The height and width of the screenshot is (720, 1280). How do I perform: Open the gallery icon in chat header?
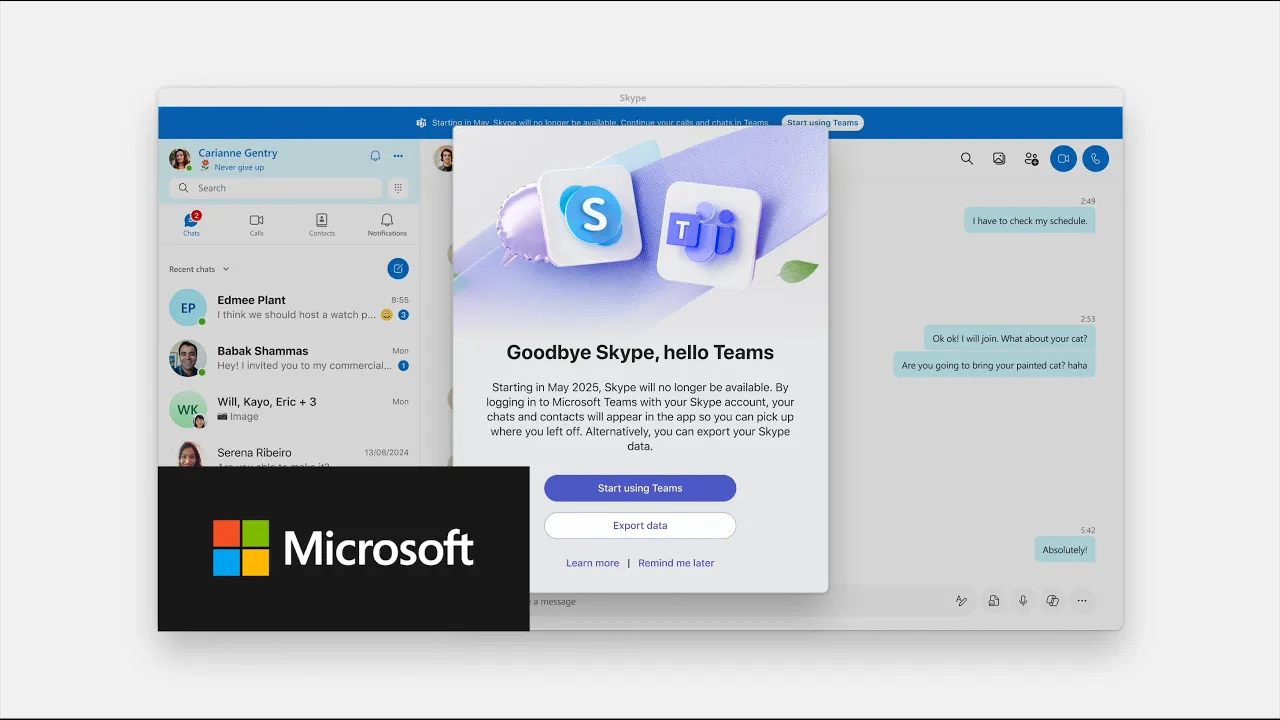click(999, 158)
